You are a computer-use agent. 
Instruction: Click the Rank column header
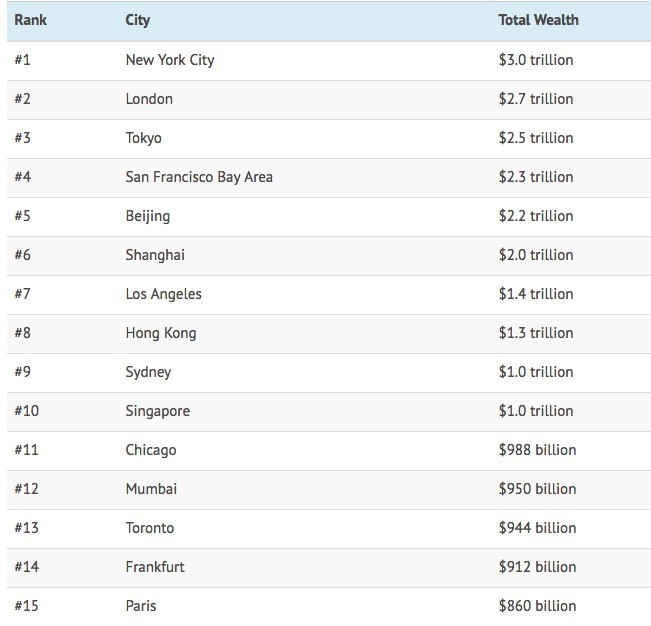tap(30, 20)
